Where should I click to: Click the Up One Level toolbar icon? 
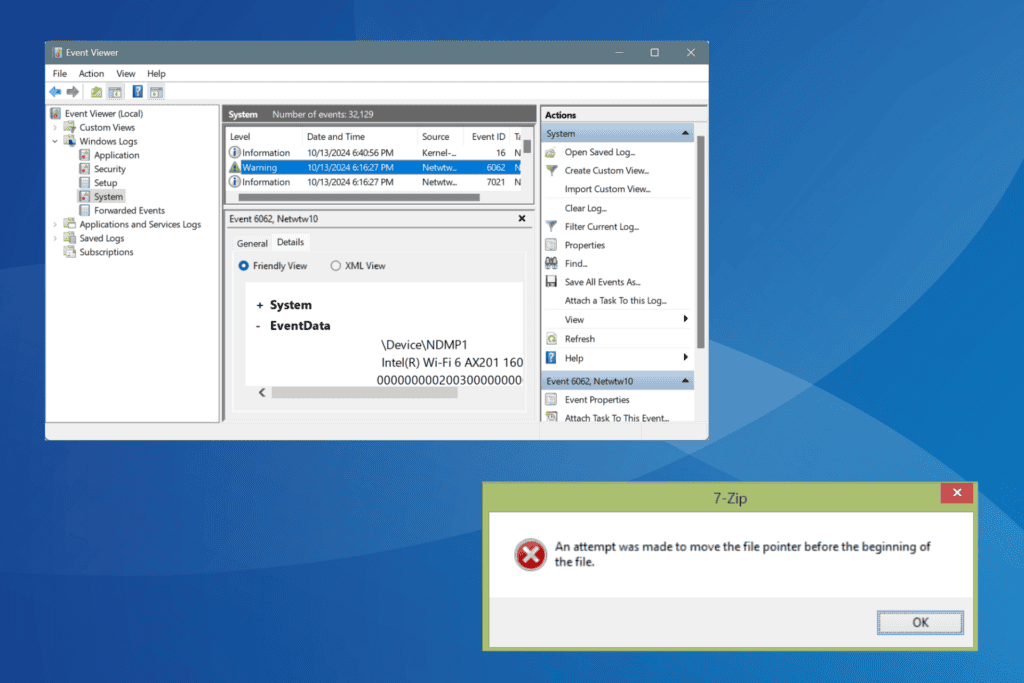tap(96, 92)
